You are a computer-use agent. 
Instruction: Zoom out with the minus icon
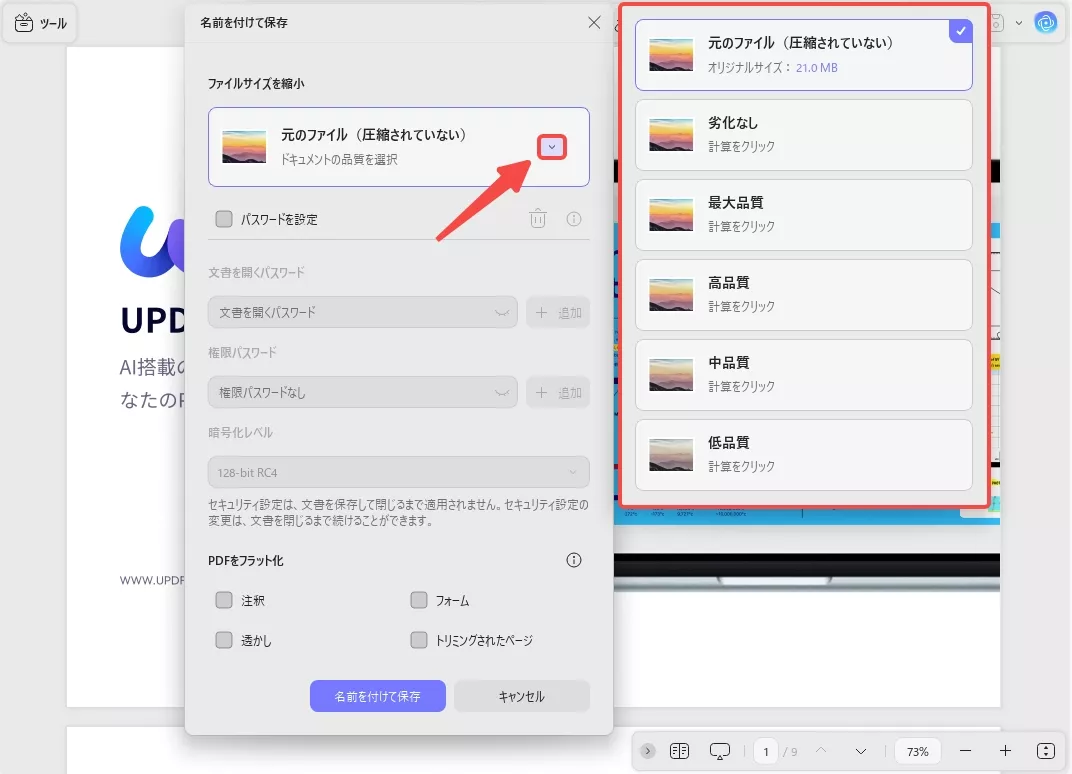[x=965, y=751]
